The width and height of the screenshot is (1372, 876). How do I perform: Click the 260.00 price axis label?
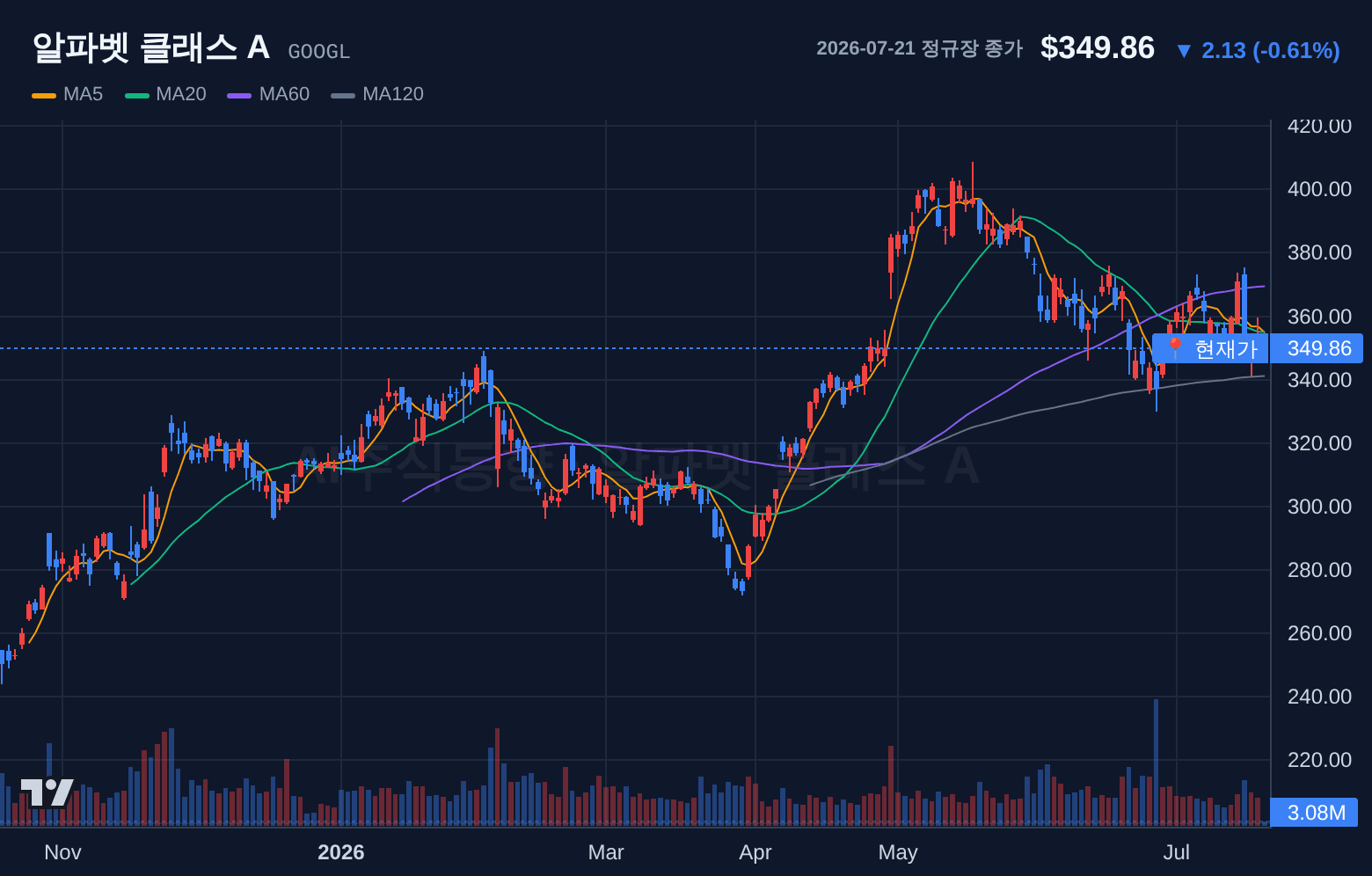coord(1319,633)
